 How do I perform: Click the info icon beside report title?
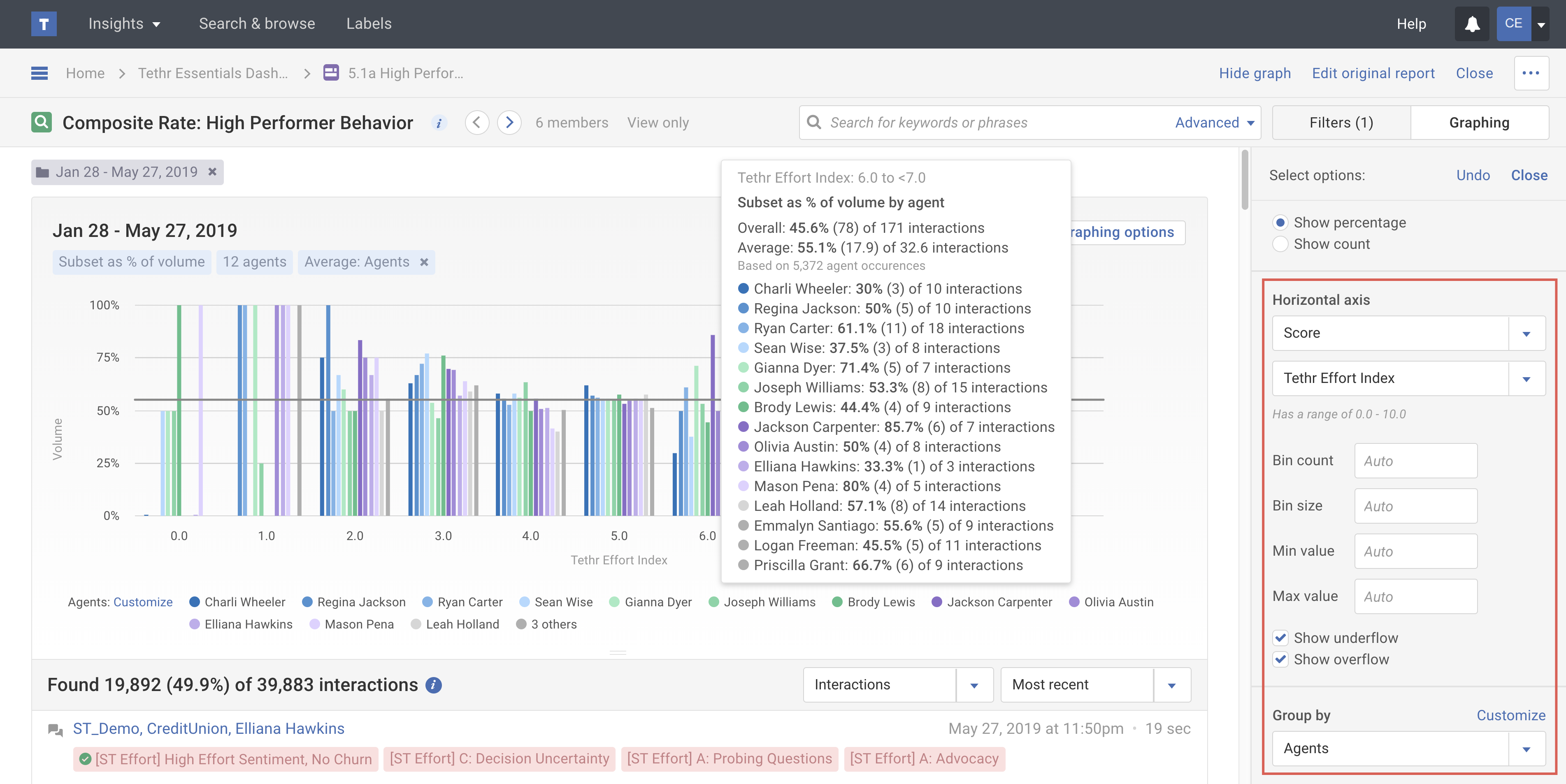(x=439, y=123)
